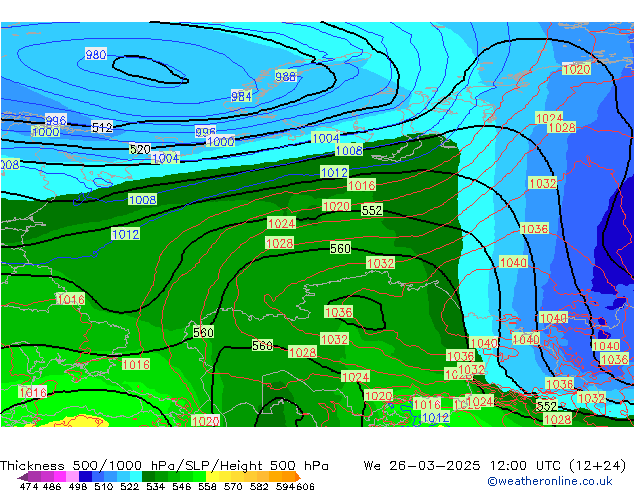
Task: Click the purple arrow end of the color scale
Action: [22, 477]
